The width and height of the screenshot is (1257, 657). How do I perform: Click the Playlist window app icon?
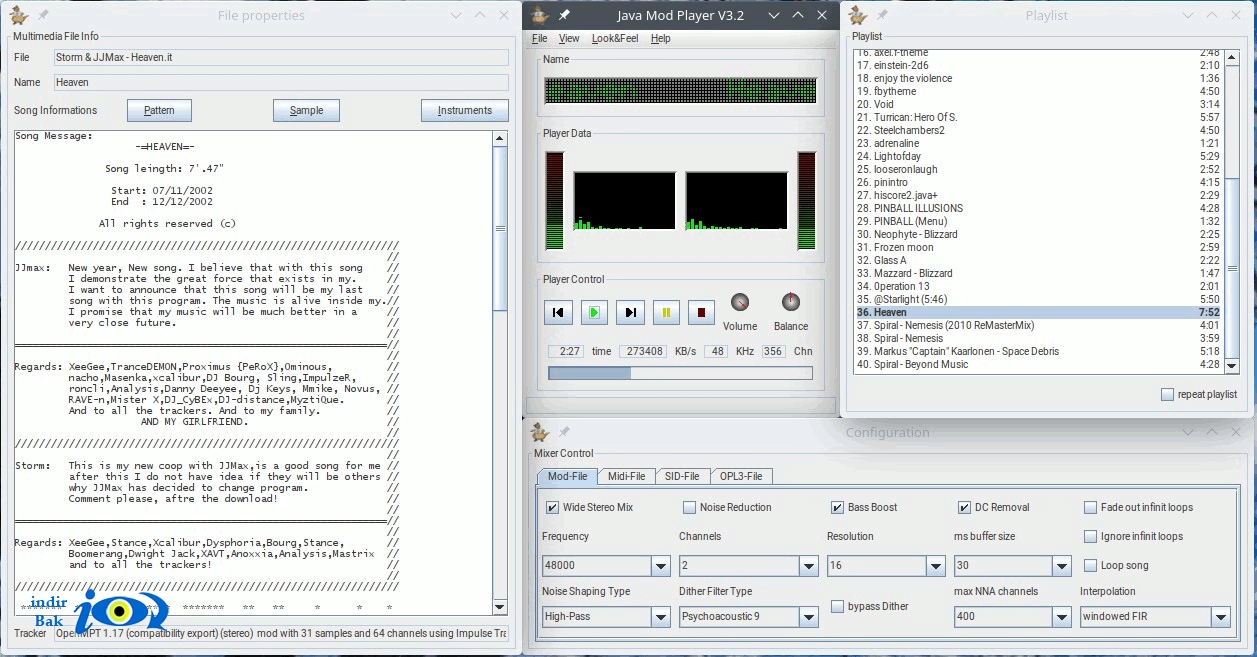coord(858,15)
